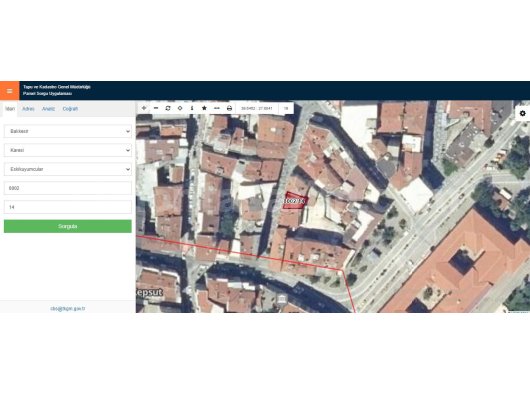Viewport: 530px width, 393px height.
Task: Open the orange hamburger menu
Action: (x=9, y=91)
